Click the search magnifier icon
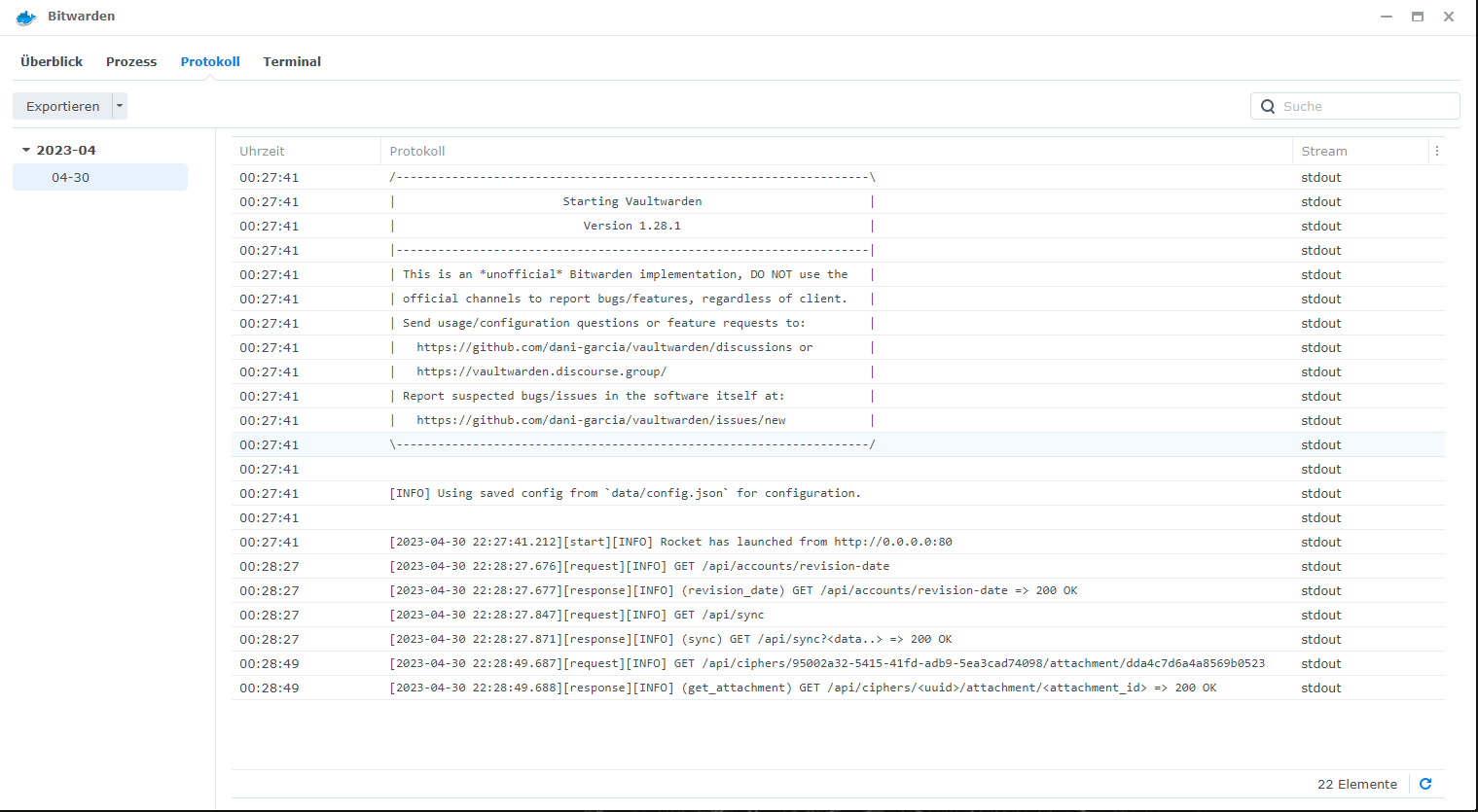Screen dimensions: 1478x812 (x=1268, y=106)
